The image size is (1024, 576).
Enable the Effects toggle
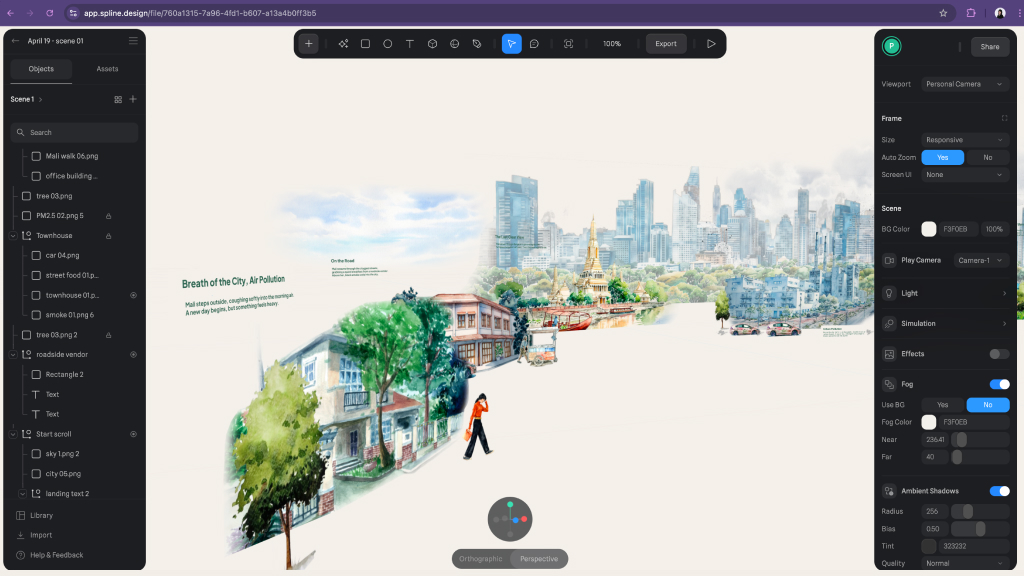999,354
